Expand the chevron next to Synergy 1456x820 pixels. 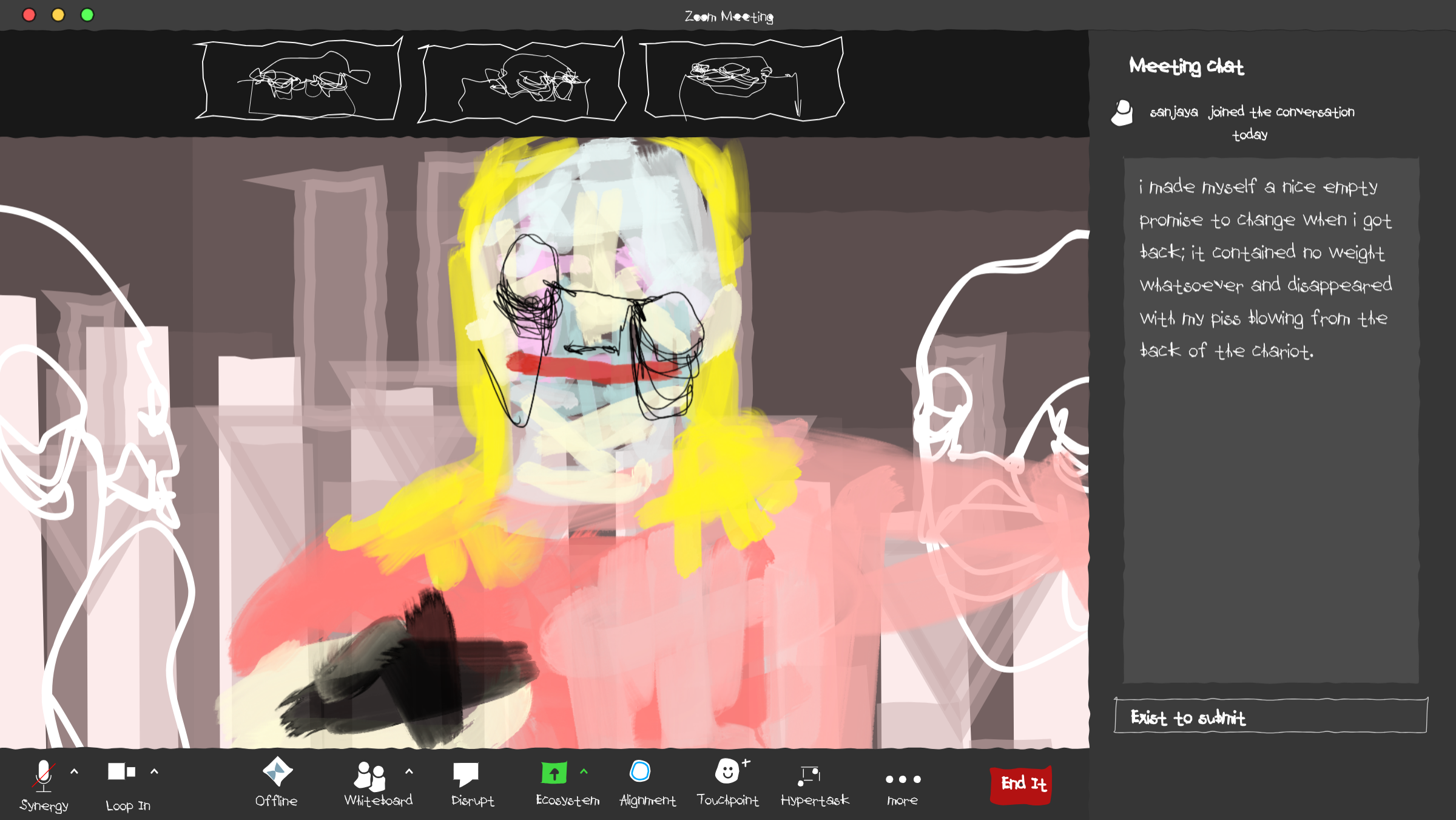pos(75,771)
